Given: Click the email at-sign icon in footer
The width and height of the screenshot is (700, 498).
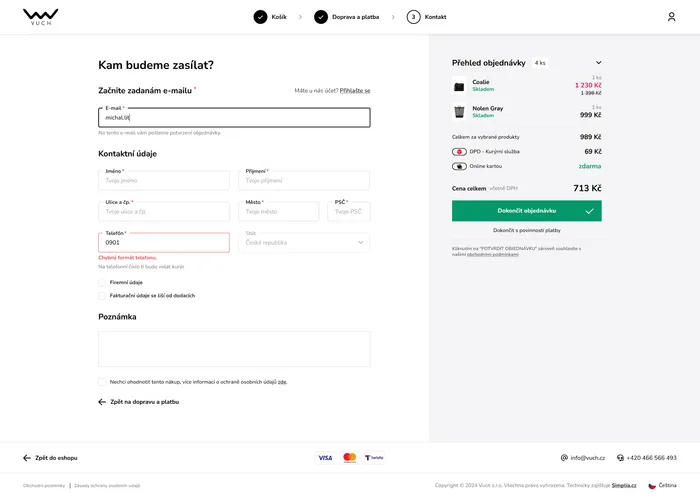Looking at the screenshot, I should 564,458.
